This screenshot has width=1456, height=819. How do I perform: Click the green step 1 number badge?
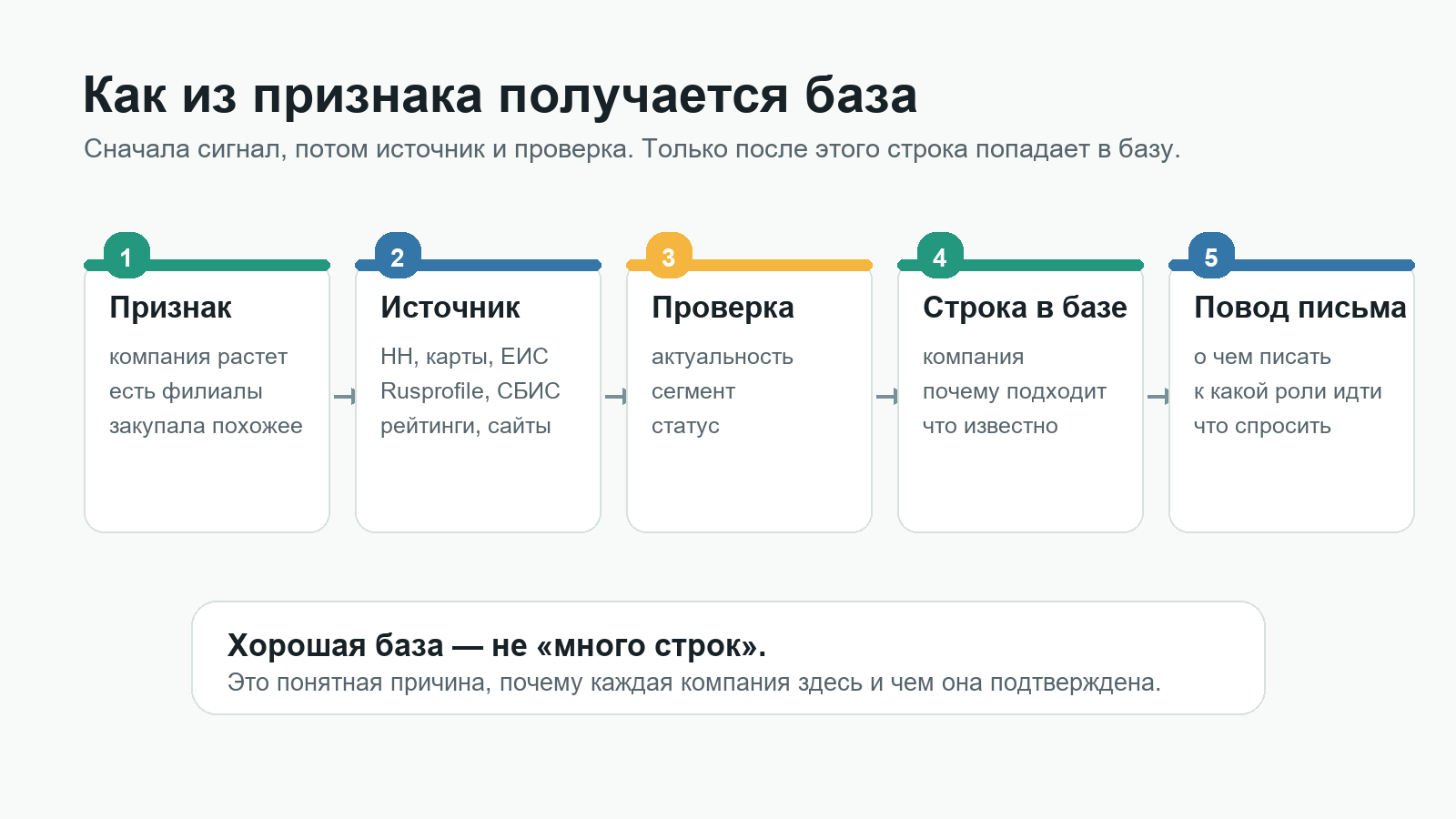126,256
